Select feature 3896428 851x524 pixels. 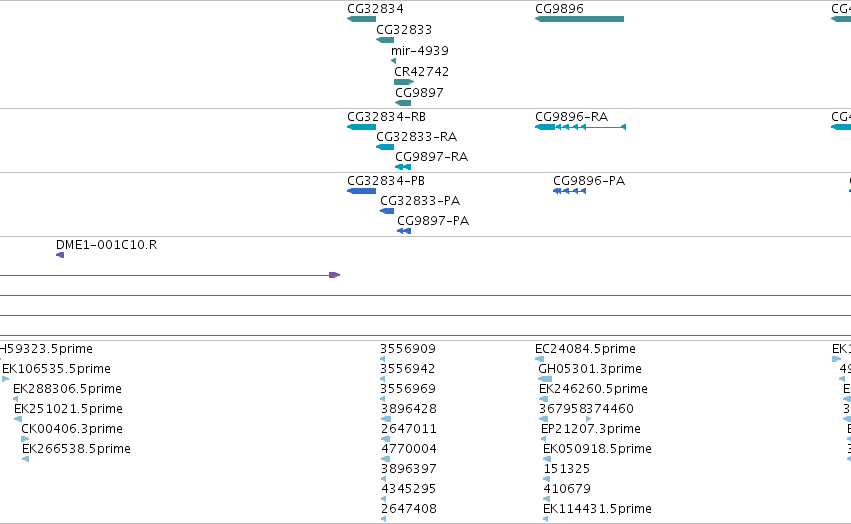pos(409,409)
